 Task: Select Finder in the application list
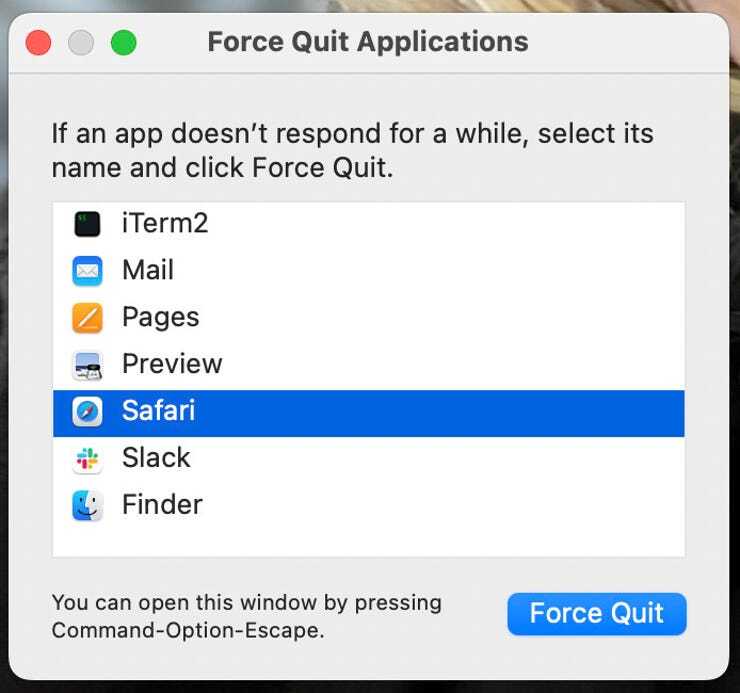pyautogui.click(x=162, y=505)
